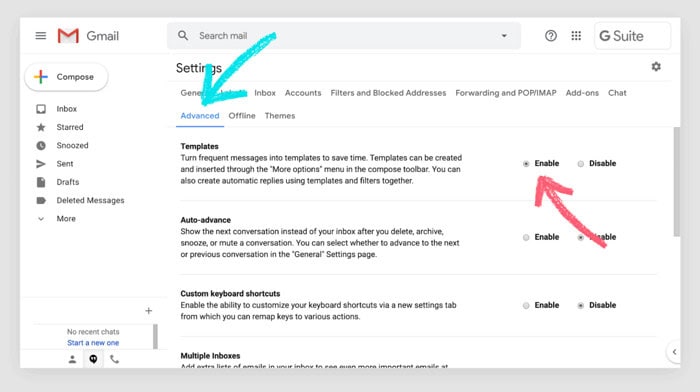This screenshot has height=392, width=700.
Task: Click the Custom keyboard shortcuts heading
Action: point(230,294)
